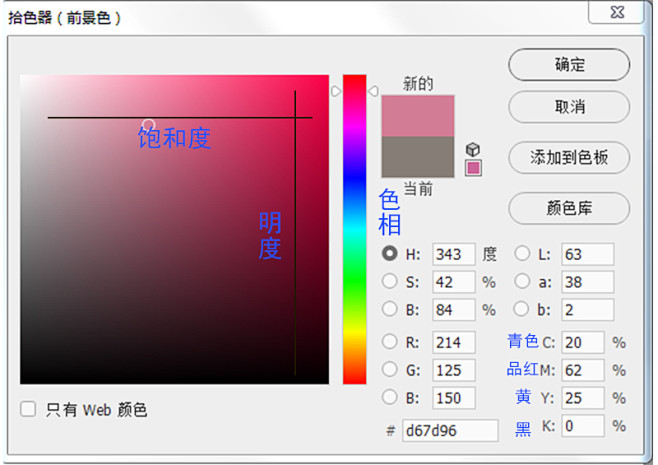The height and width of the screenshot is (465, 658).
Task: Click the small web-safe color square below cube
Action: click(473, 167)
